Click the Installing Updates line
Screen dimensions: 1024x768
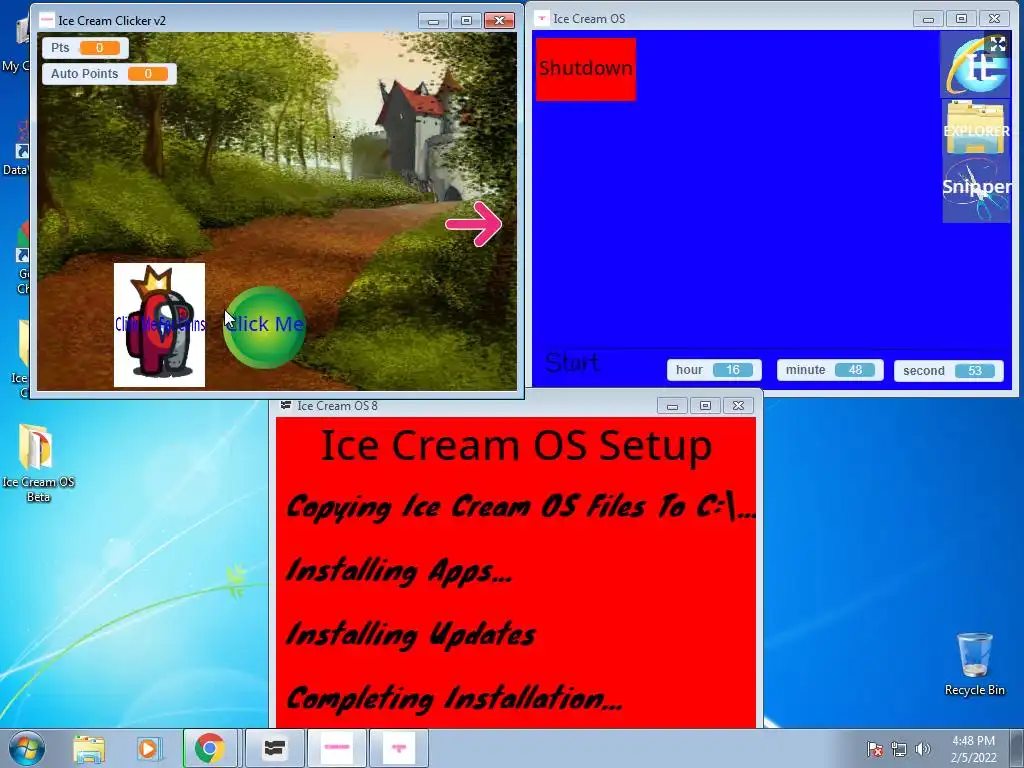tap(411, 634)
